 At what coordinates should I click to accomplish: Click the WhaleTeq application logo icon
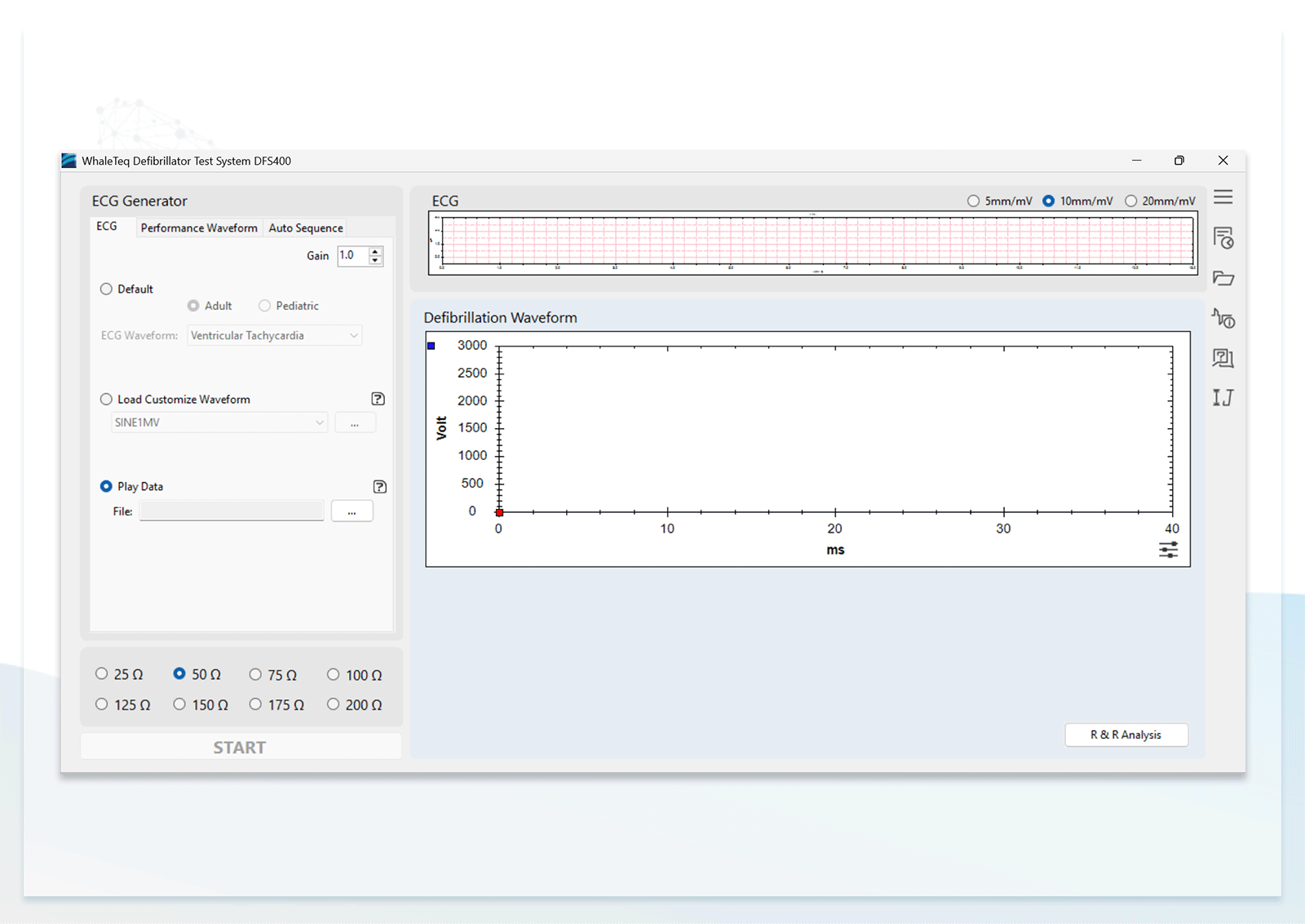point(69,161)
